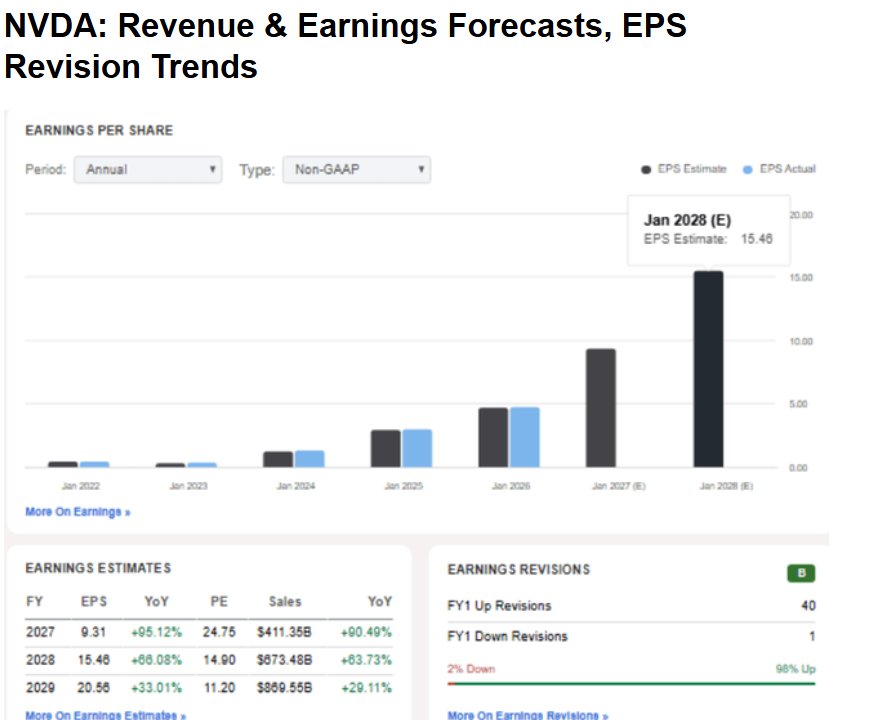Screen dimensions: 880x720
Task: Click the FY1 Up Revisions count 40
Action: coord(808,606)
